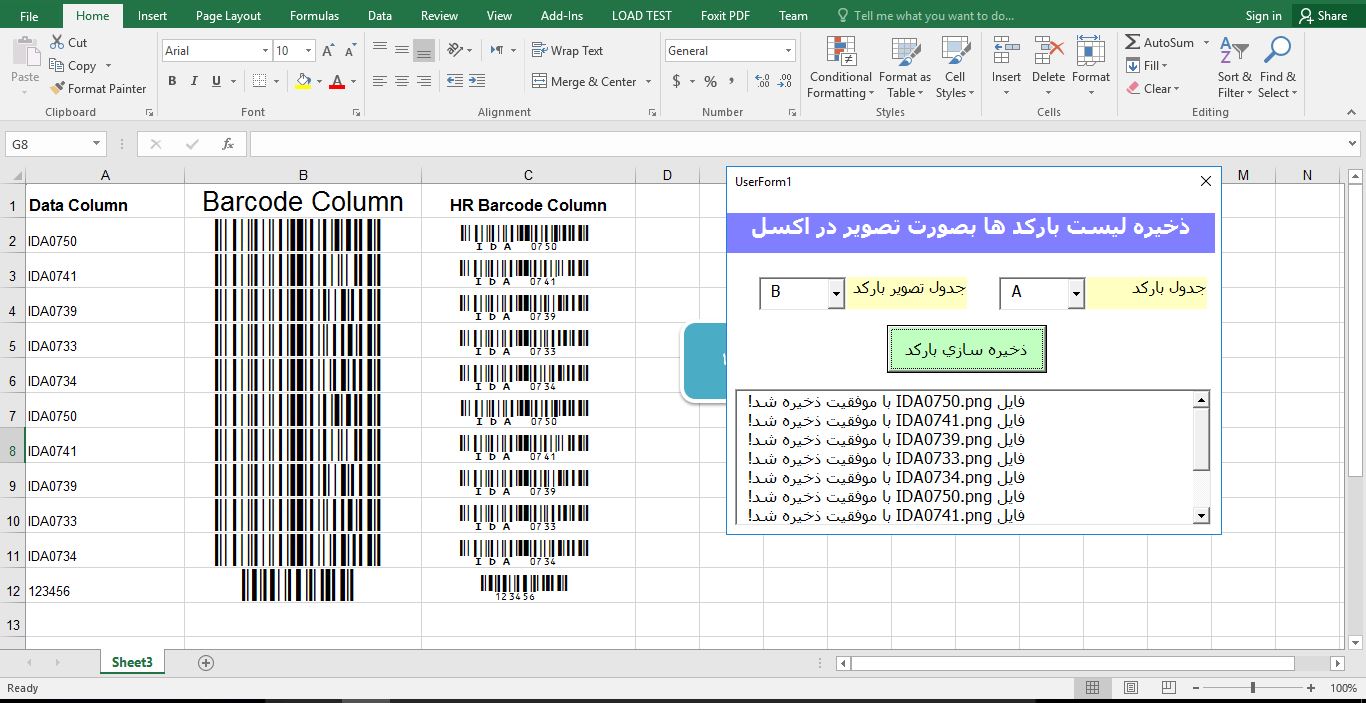The height and width of the screenshot is (703, 1366).
Task: Set Bottom Align for cells
Action: tap(424, 49)
